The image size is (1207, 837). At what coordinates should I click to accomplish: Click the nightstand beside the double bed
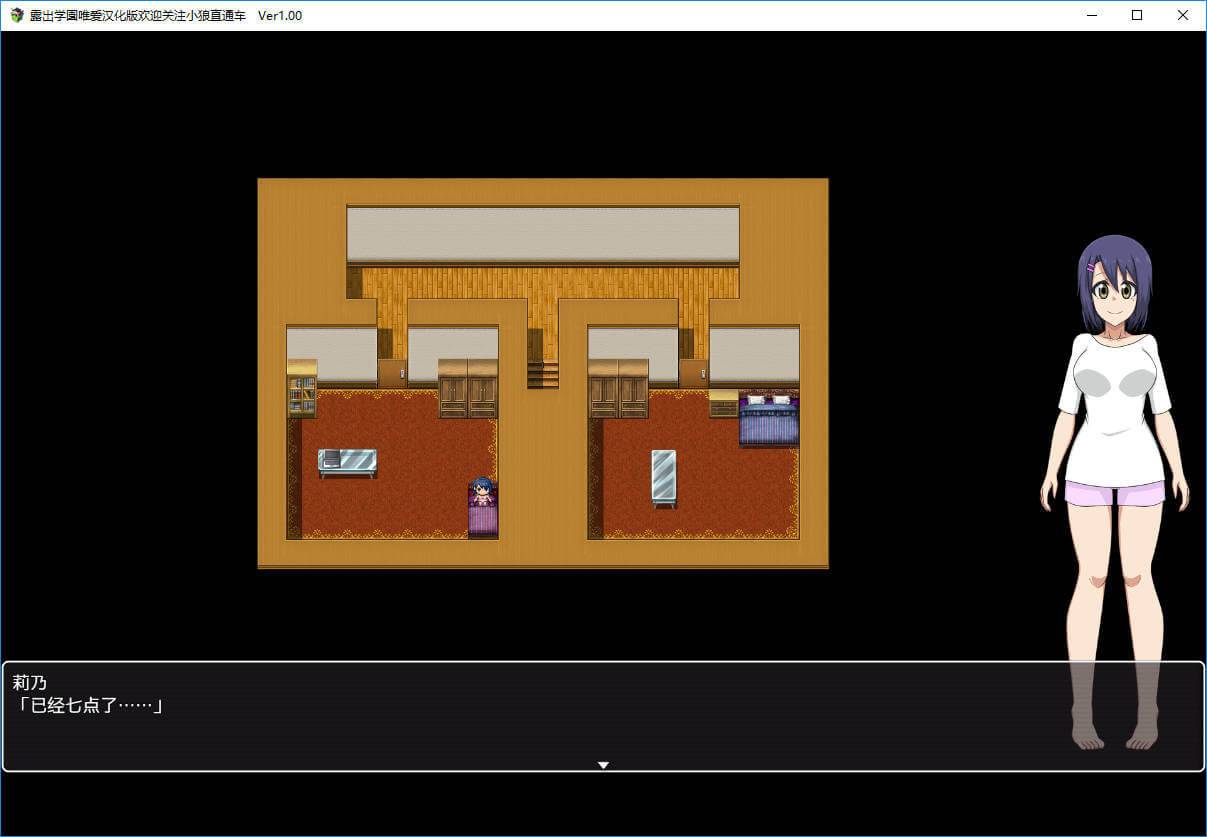pyautogui.click(x=723, y=403)
